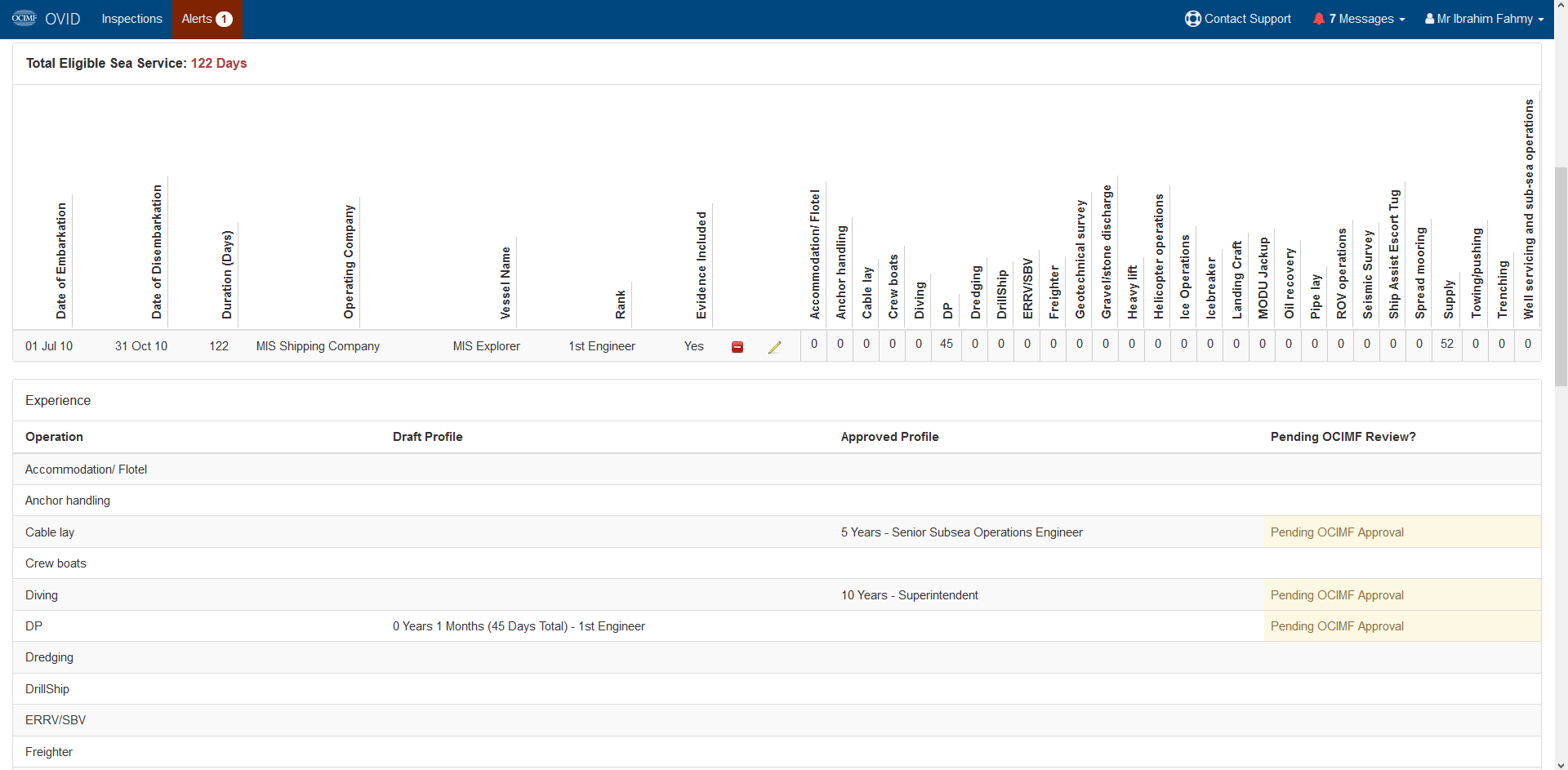Click Date of Embarkation column header
Screen dimensions: 1568x770
(61, 260)
